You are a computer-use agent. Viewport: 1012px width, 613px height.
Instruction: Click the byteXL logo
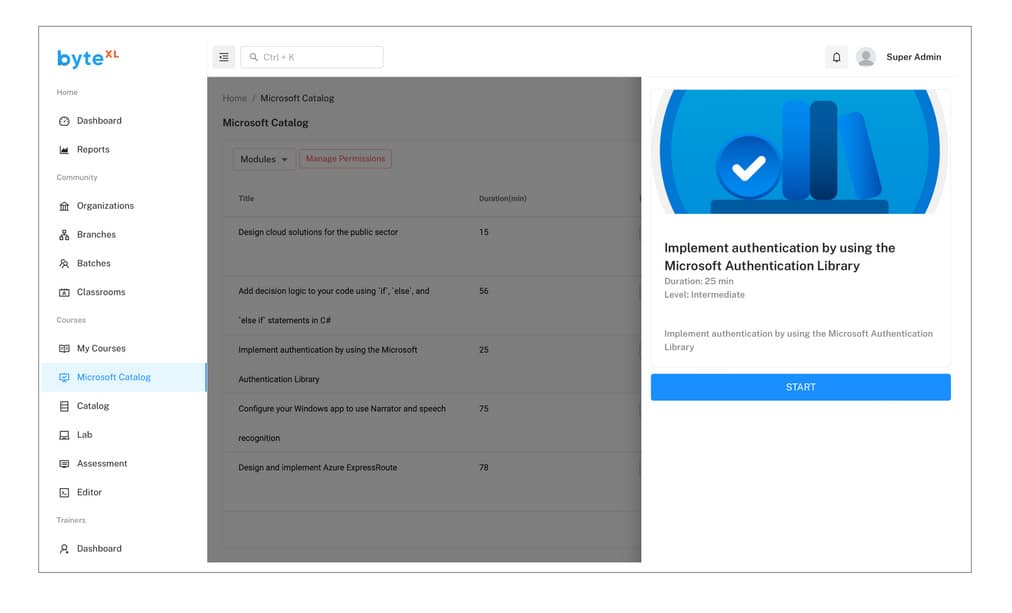tap(88, 58)
